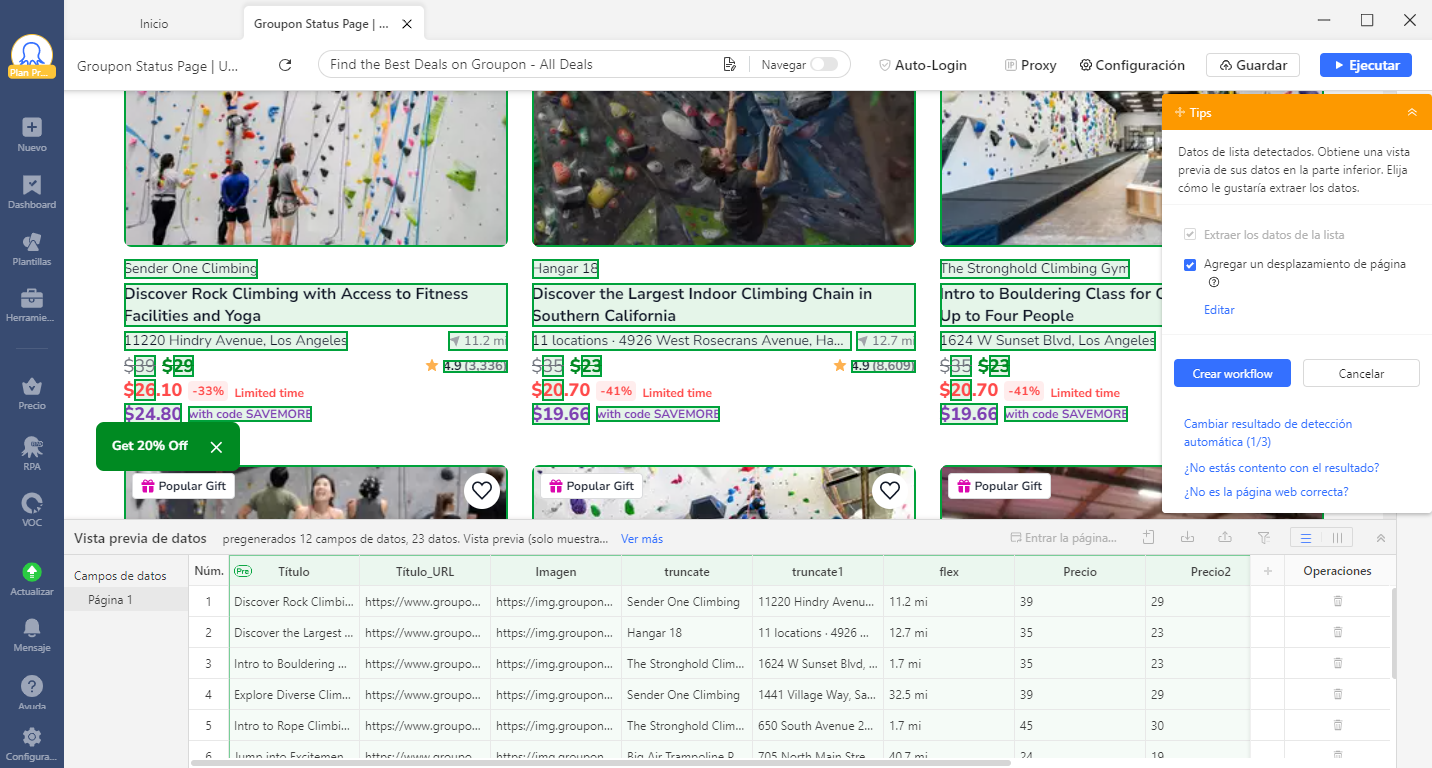Click the export data upload icon
The height and width of the screenshot is (768, 1432).
[x=1225, y=538]
